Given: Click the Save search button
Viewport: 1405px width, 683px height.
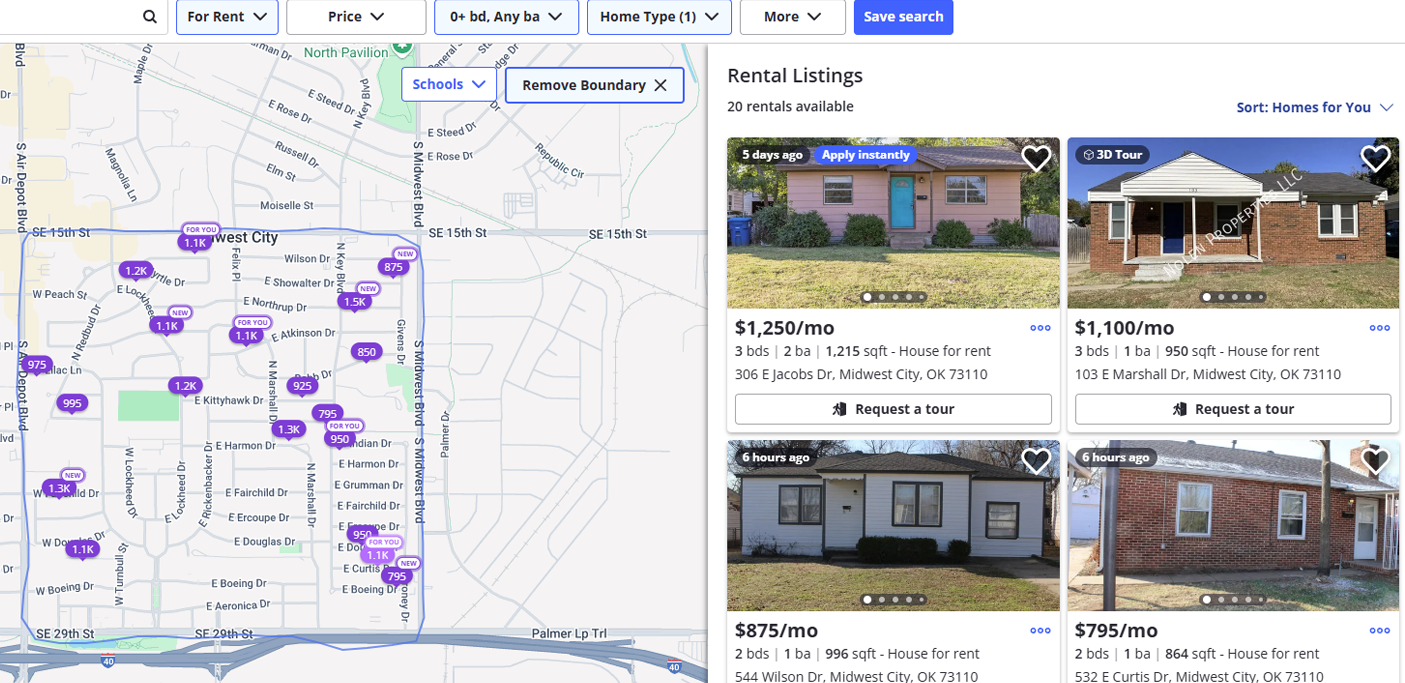Looking at the screenshot, I should pyautogui.click(x=903, y=17).
